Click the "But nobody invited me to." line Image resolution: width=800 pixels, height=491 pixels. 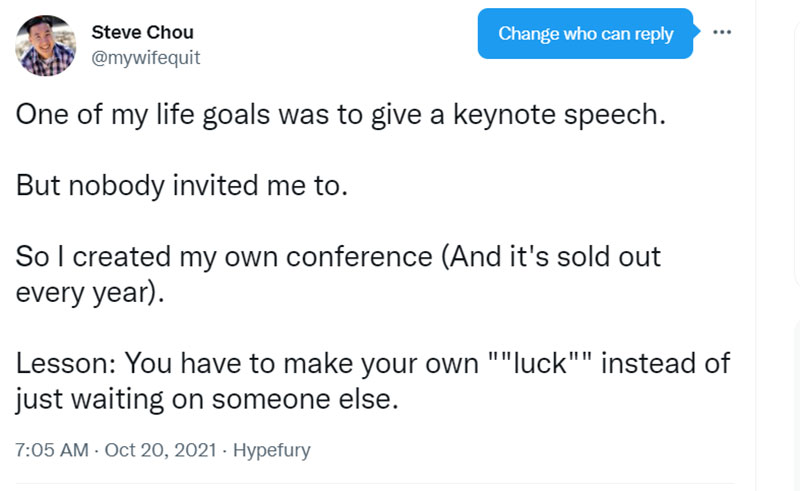pyautogui.click(x=182, y=186)
